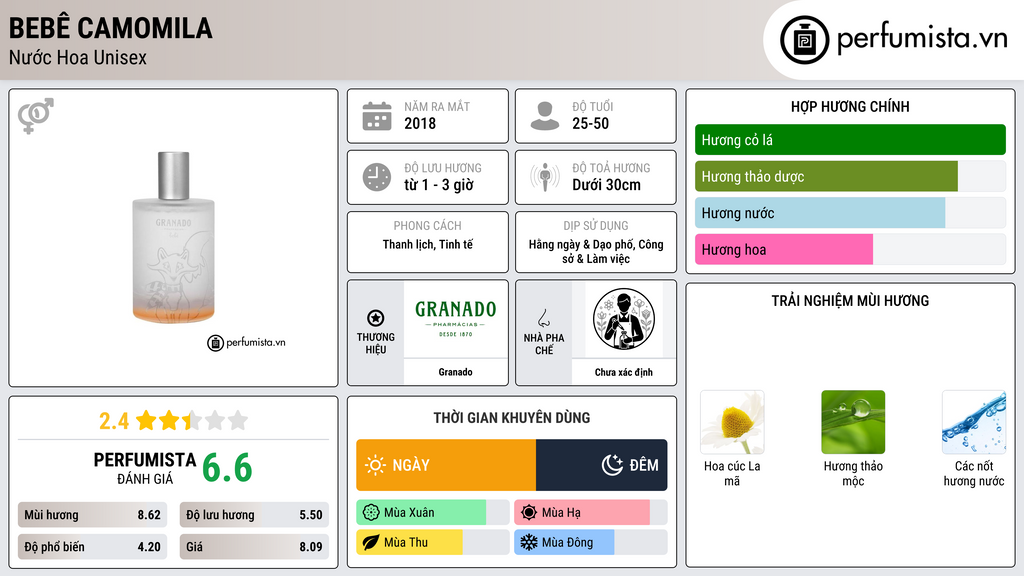1024x576 pixels.
Task: Click the BEBÊ CAMOMILA title
Action: coord(110,28)
